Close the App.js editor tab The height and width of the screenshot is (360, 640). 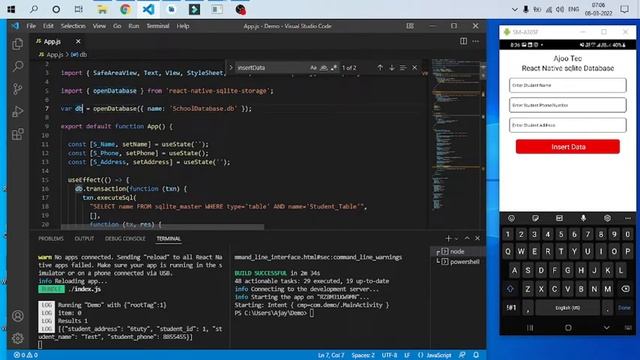click(x=78, y=41)
